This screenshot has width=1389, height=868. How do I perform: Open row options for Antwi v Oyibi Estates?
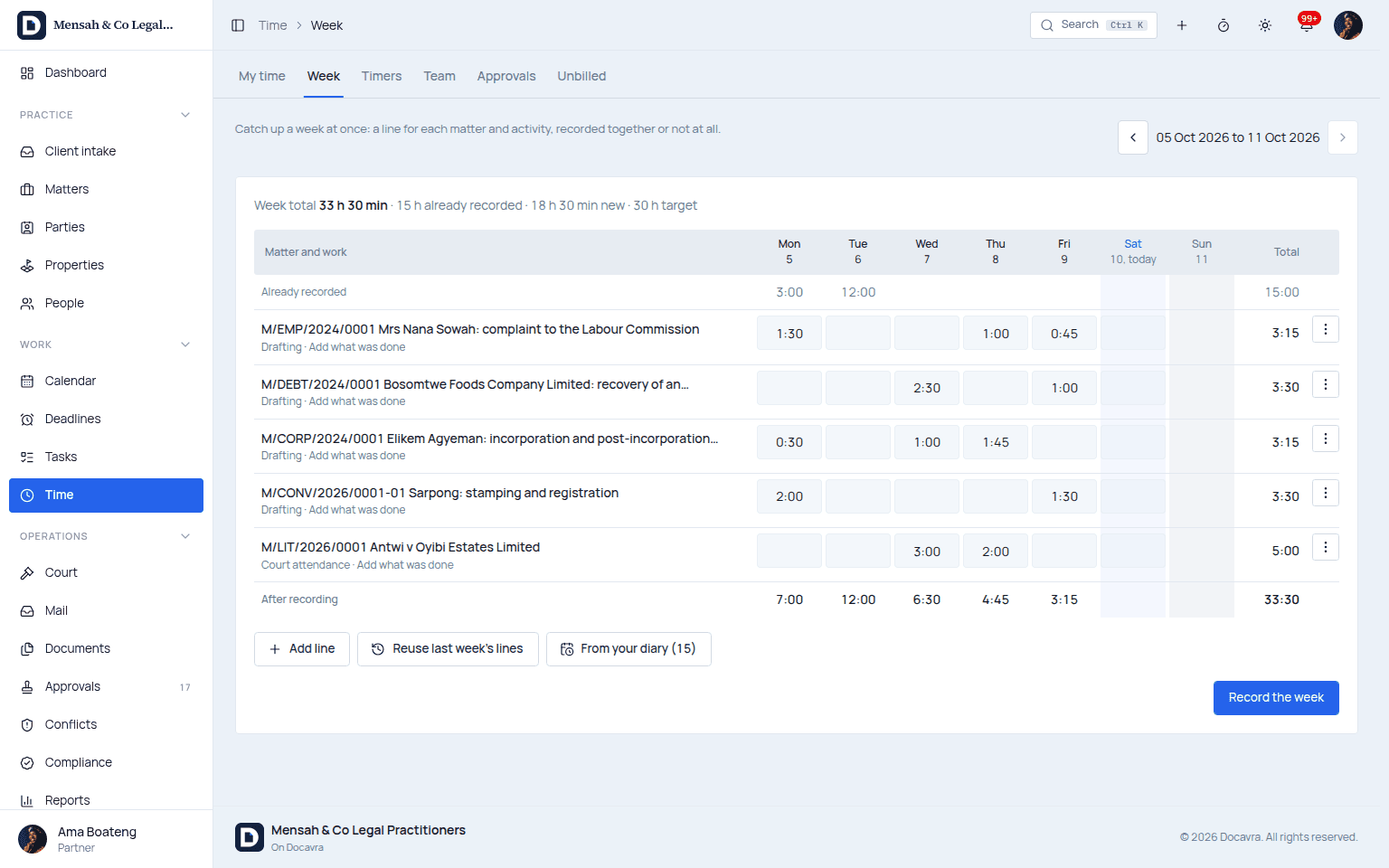1326,547
